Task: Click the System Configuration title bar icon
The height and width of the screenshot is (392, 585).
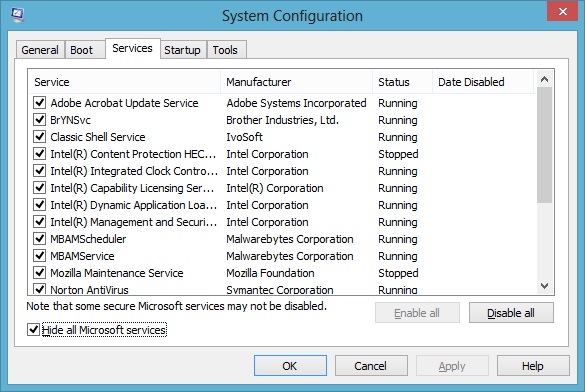Action: pos(17,15)
